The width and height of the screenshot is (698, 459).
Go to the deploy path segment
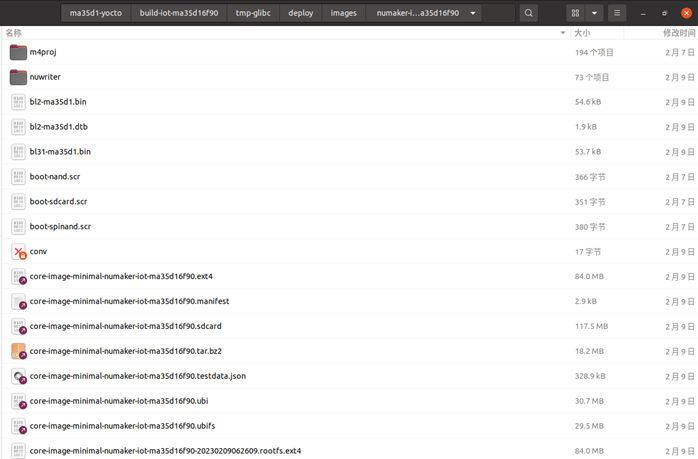coord(300,14)
